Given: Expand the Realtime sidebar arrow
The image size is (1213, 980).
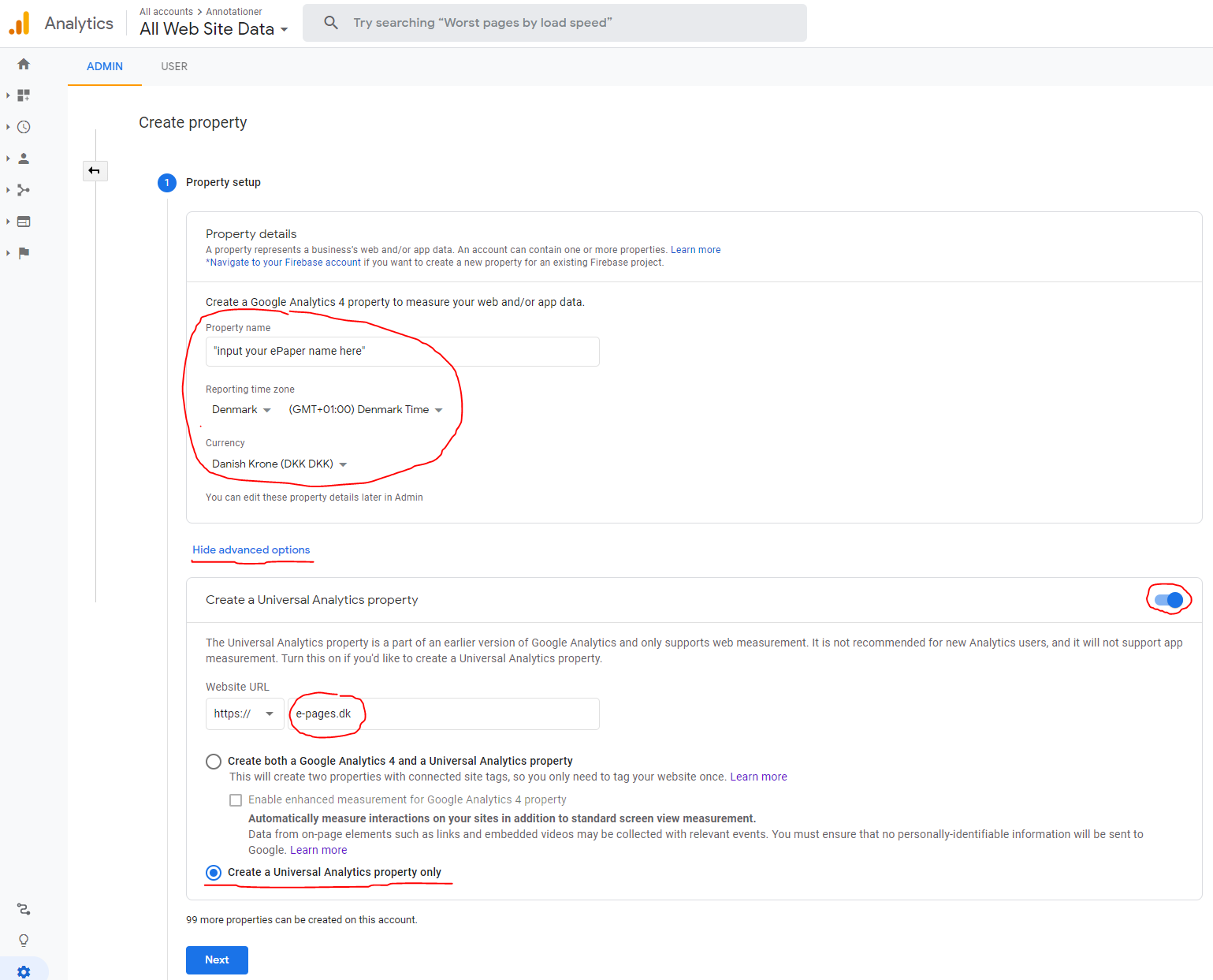Looking at the screenshot, I should (x=8, y=127).
